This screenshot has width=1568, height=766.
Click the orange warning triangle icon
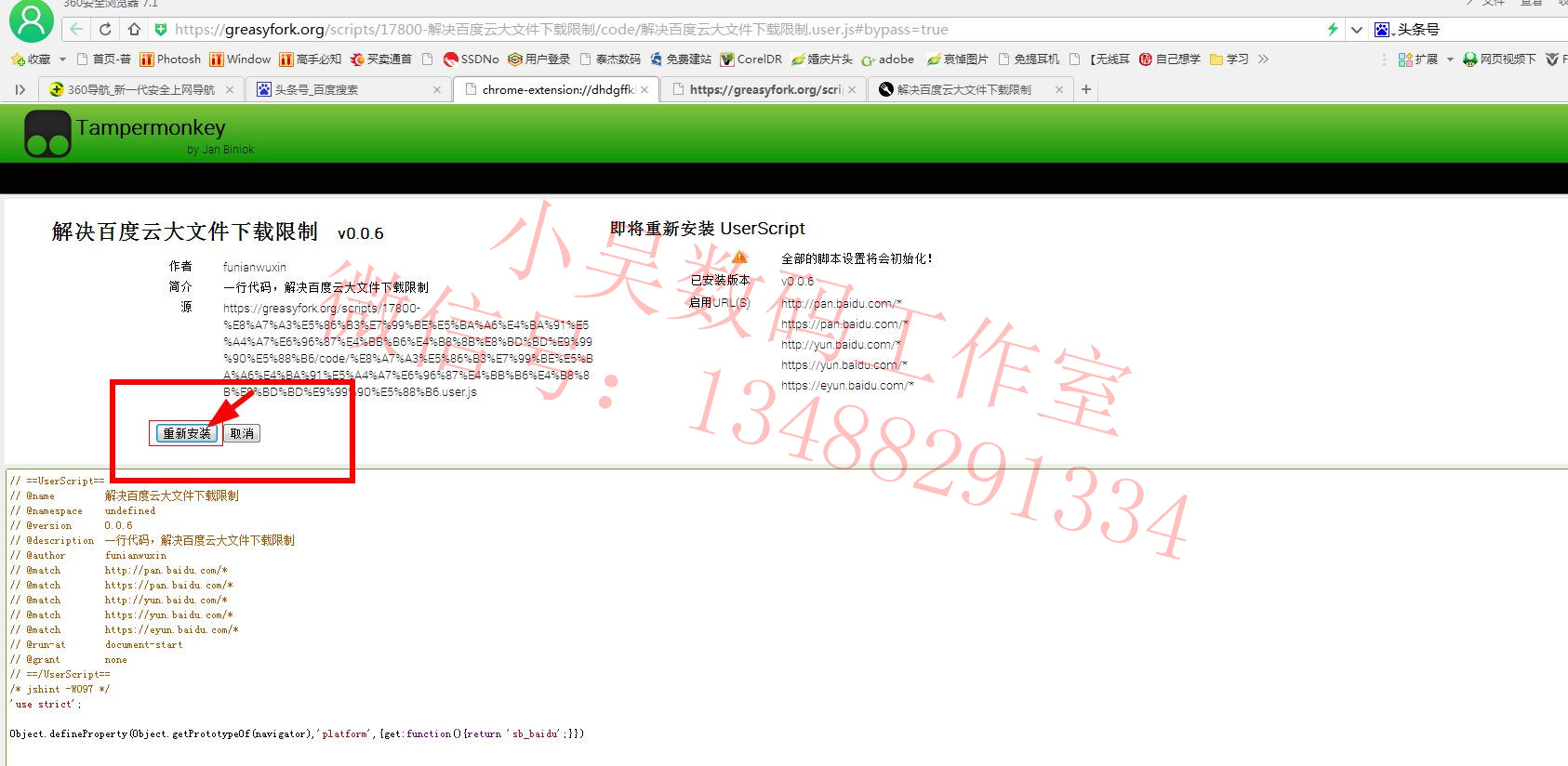[x=739, y=258]
